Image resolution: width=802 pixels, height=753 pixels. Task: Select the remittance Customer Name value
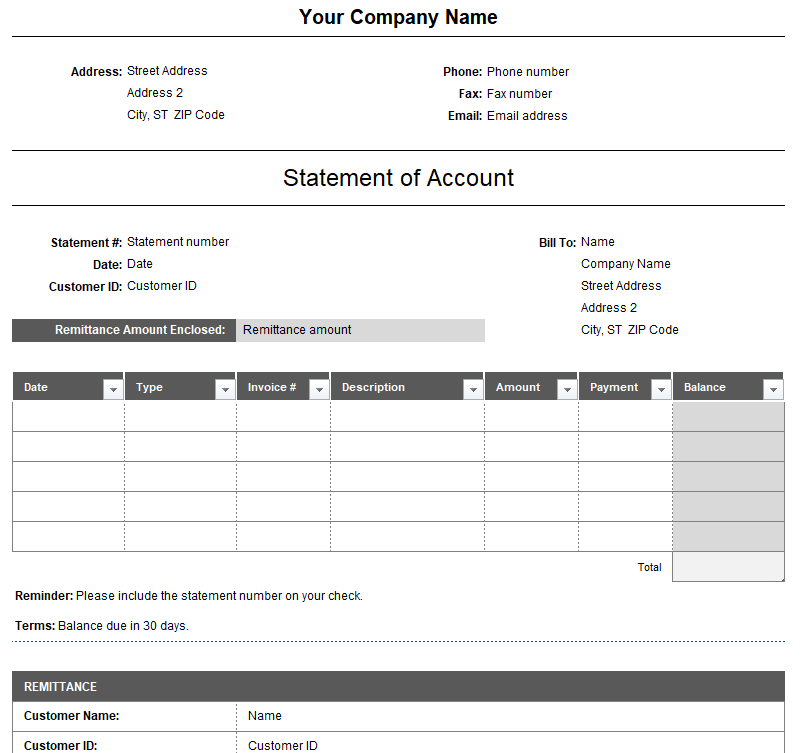coord(265,716)
